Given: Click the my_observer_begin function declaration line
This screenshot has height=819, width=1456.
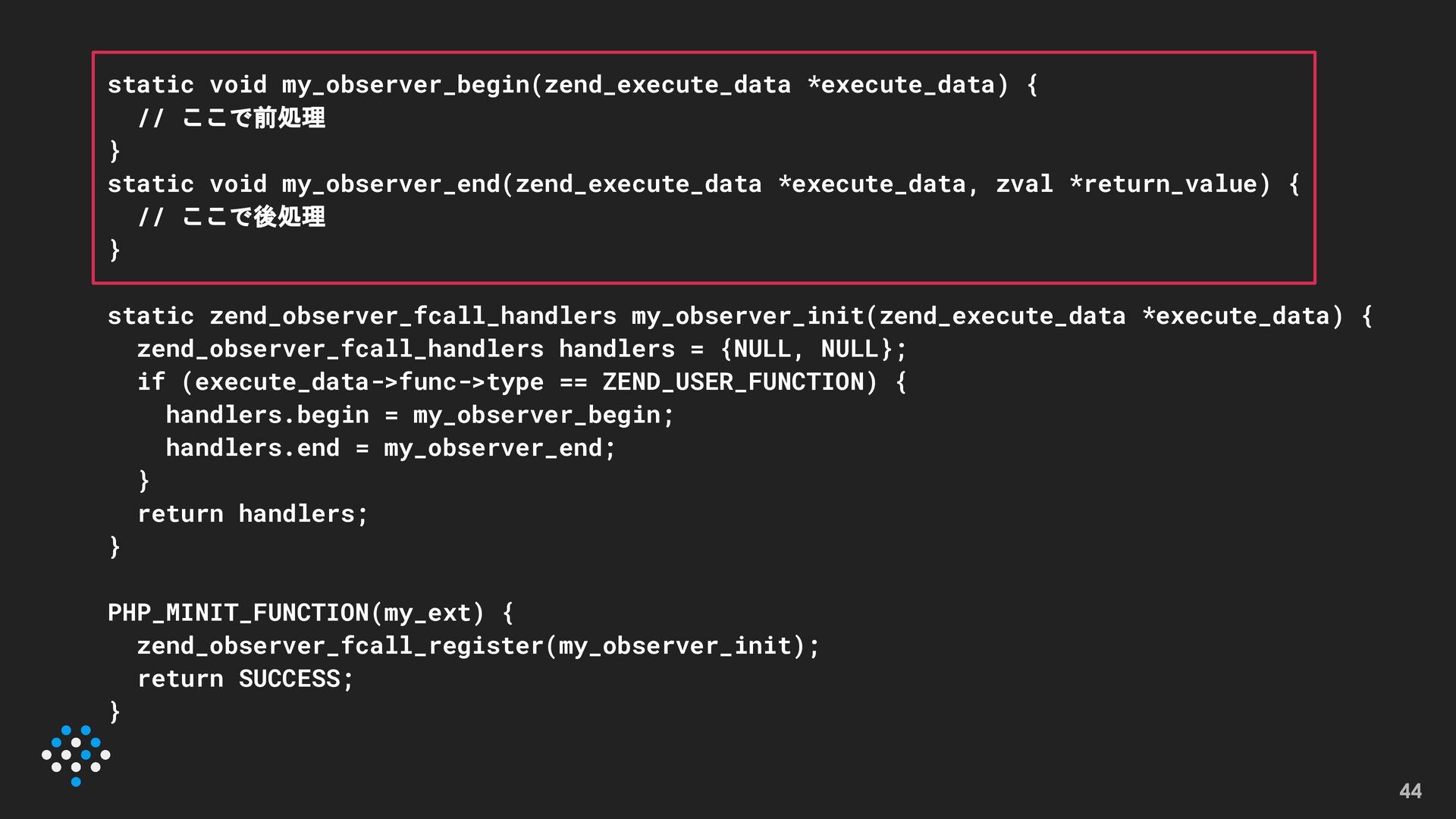Looking at the screenshot, I should [x=573, y=84].
